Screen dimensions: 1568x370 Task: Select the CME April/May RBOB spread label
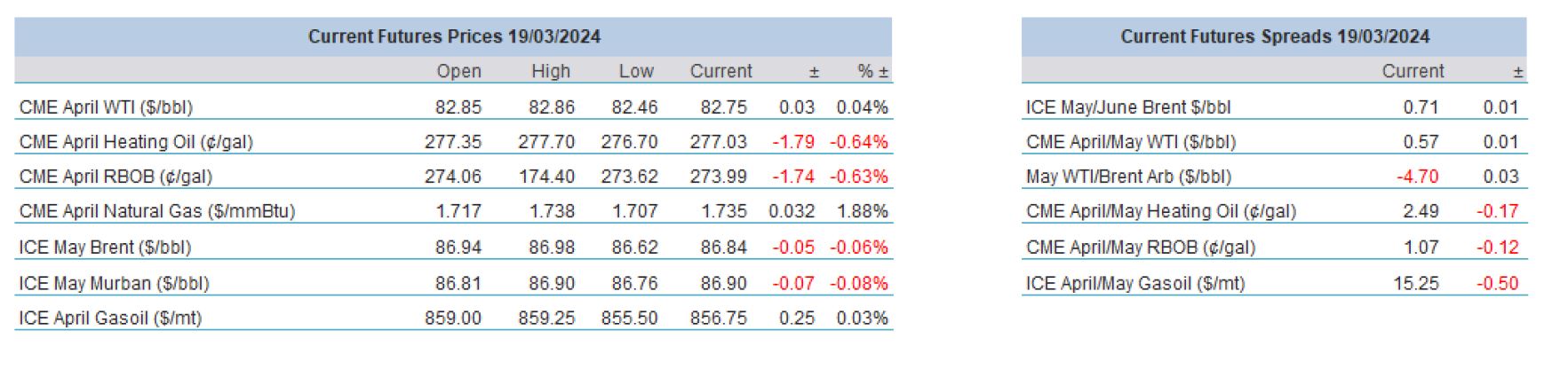pos(1140,248)
